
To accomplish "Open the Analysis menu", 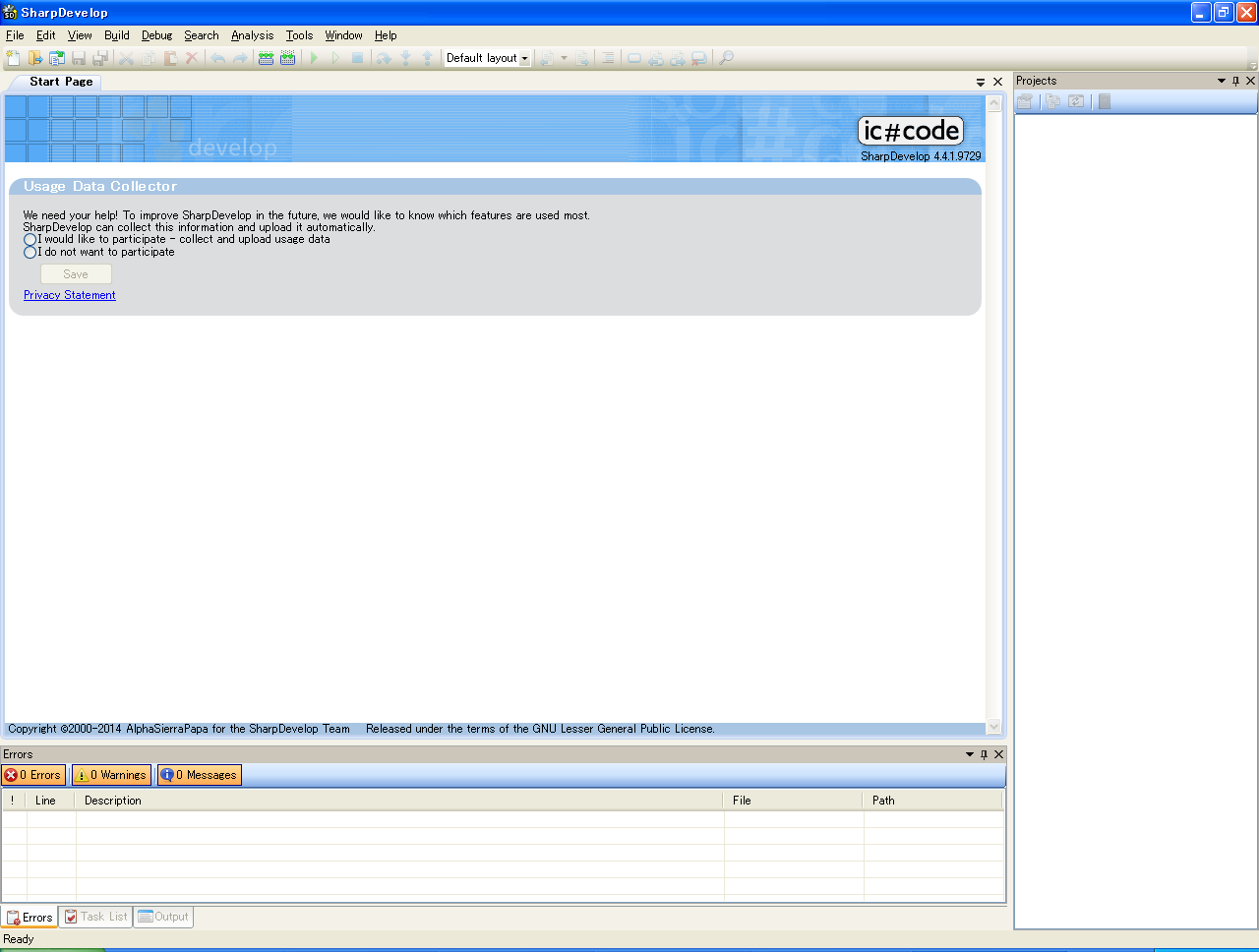I will 253,35.
